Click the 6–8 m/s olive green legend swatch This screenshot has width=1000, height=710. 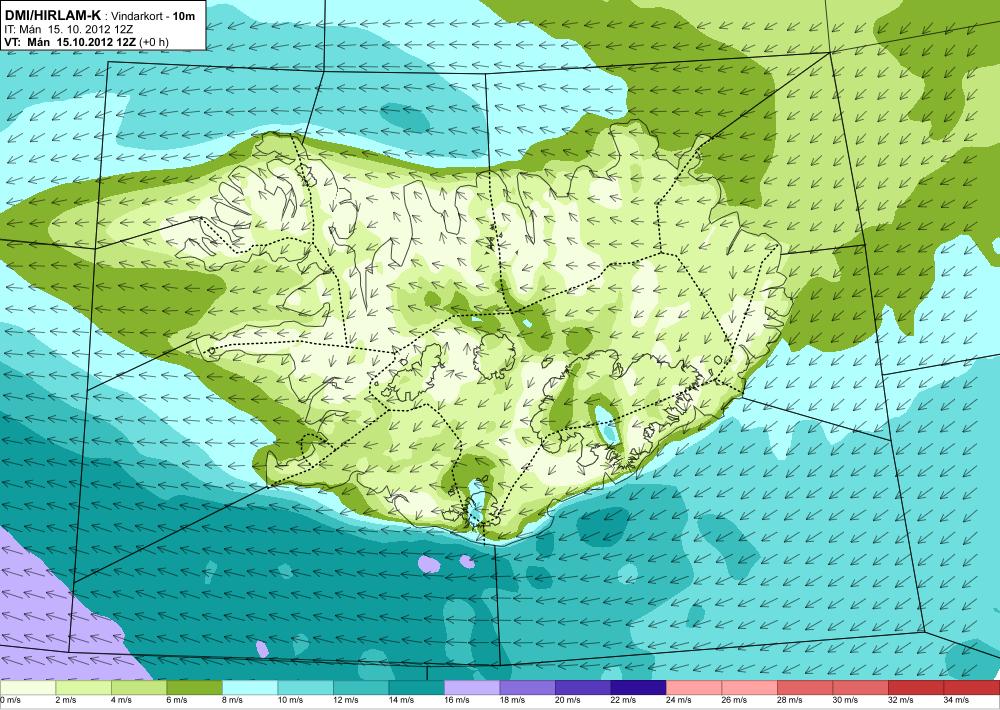pyautogui.click(x=194, y=688)
